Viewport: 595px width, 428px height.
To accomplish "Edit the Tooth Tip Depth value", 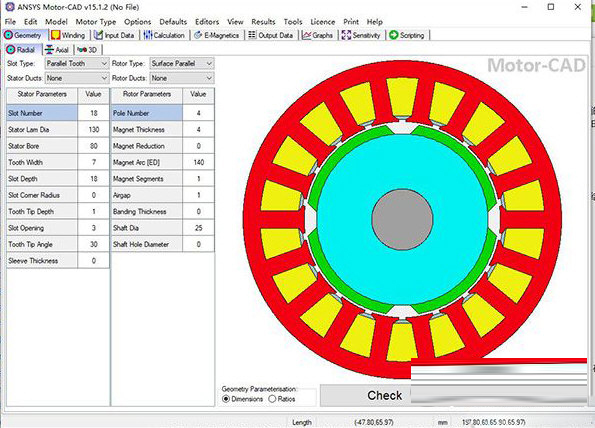I will 93,211.
